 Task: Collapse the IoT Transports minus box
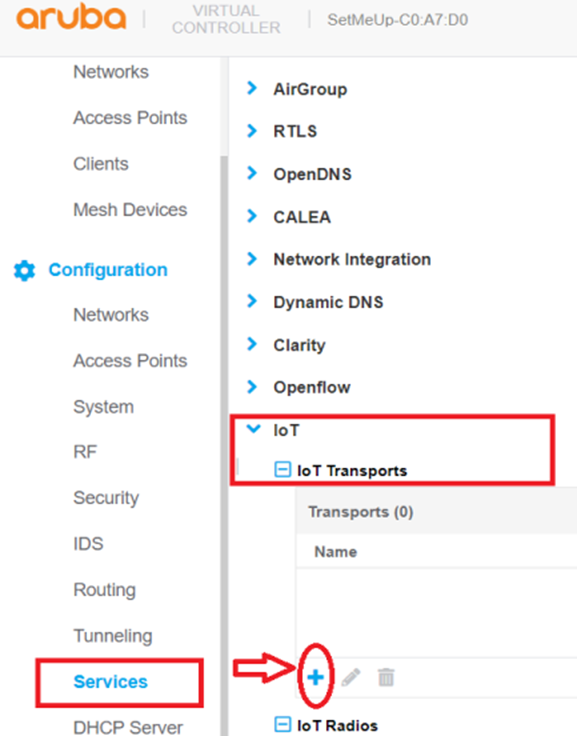282,469
